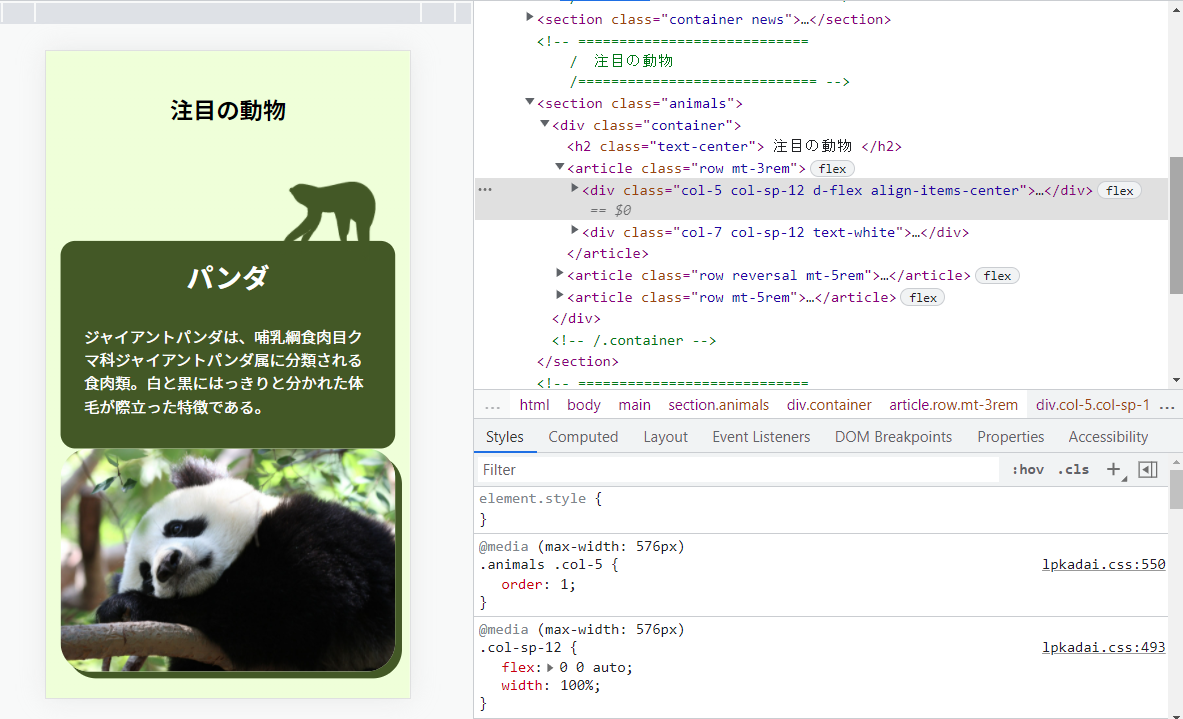Viewport: 1183px width, 719px height.
Task: Click the パンダ heading in the preview
Action: (x=228, y=277)
